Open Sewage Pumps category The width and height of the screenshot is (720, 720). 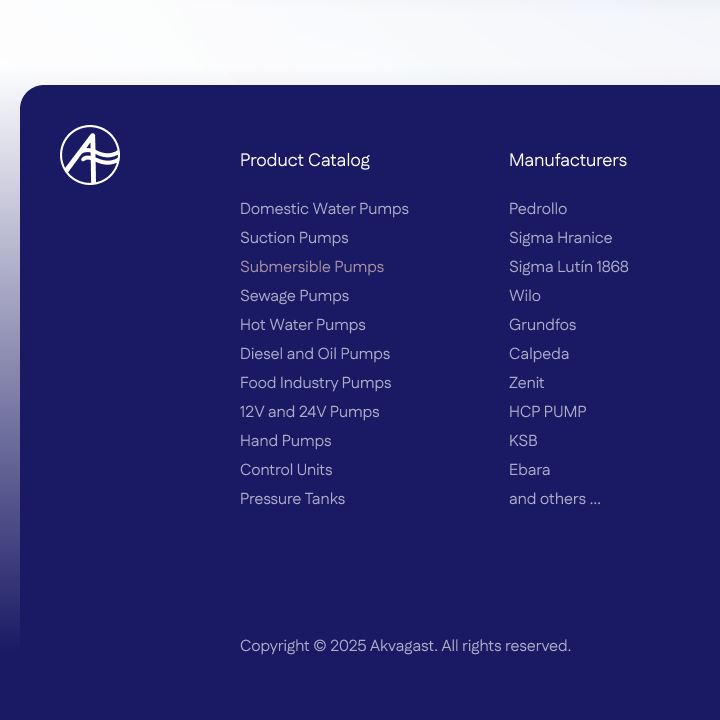tap(294, 296)
